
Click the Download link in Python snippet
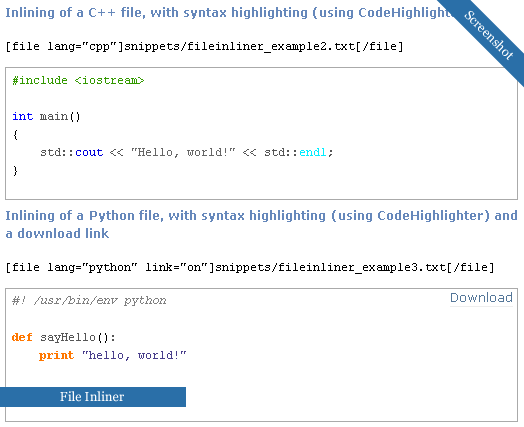481,297
